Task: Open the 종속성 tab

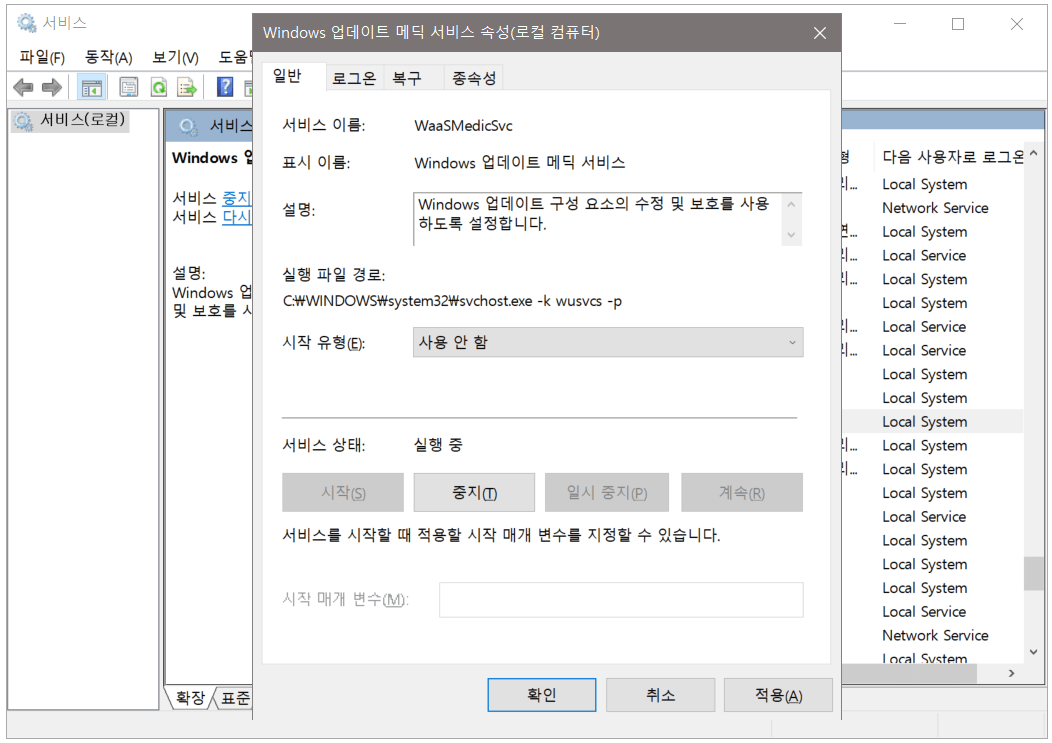Action: click(473, 78)
